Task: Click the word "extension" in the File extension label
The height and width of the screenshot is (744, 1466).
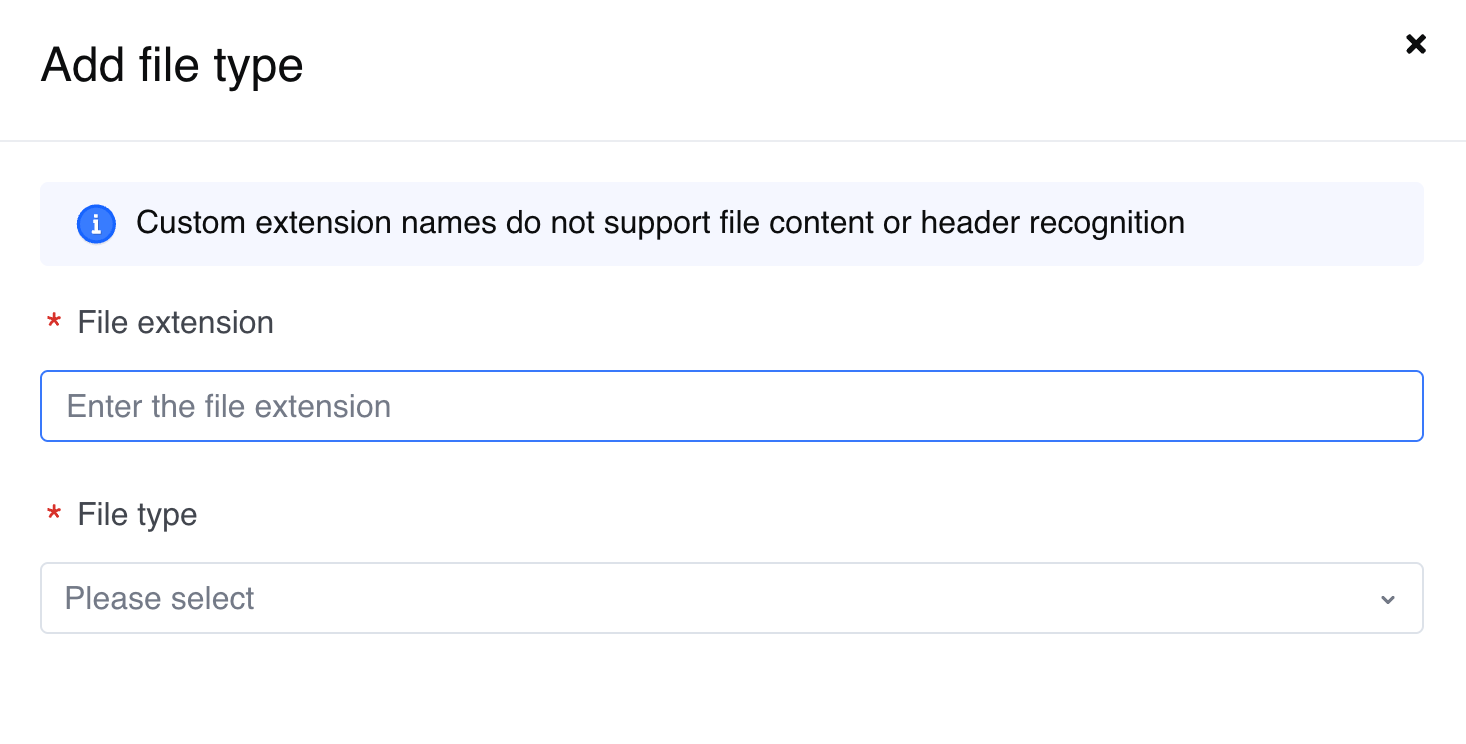Action: point(205,323)
